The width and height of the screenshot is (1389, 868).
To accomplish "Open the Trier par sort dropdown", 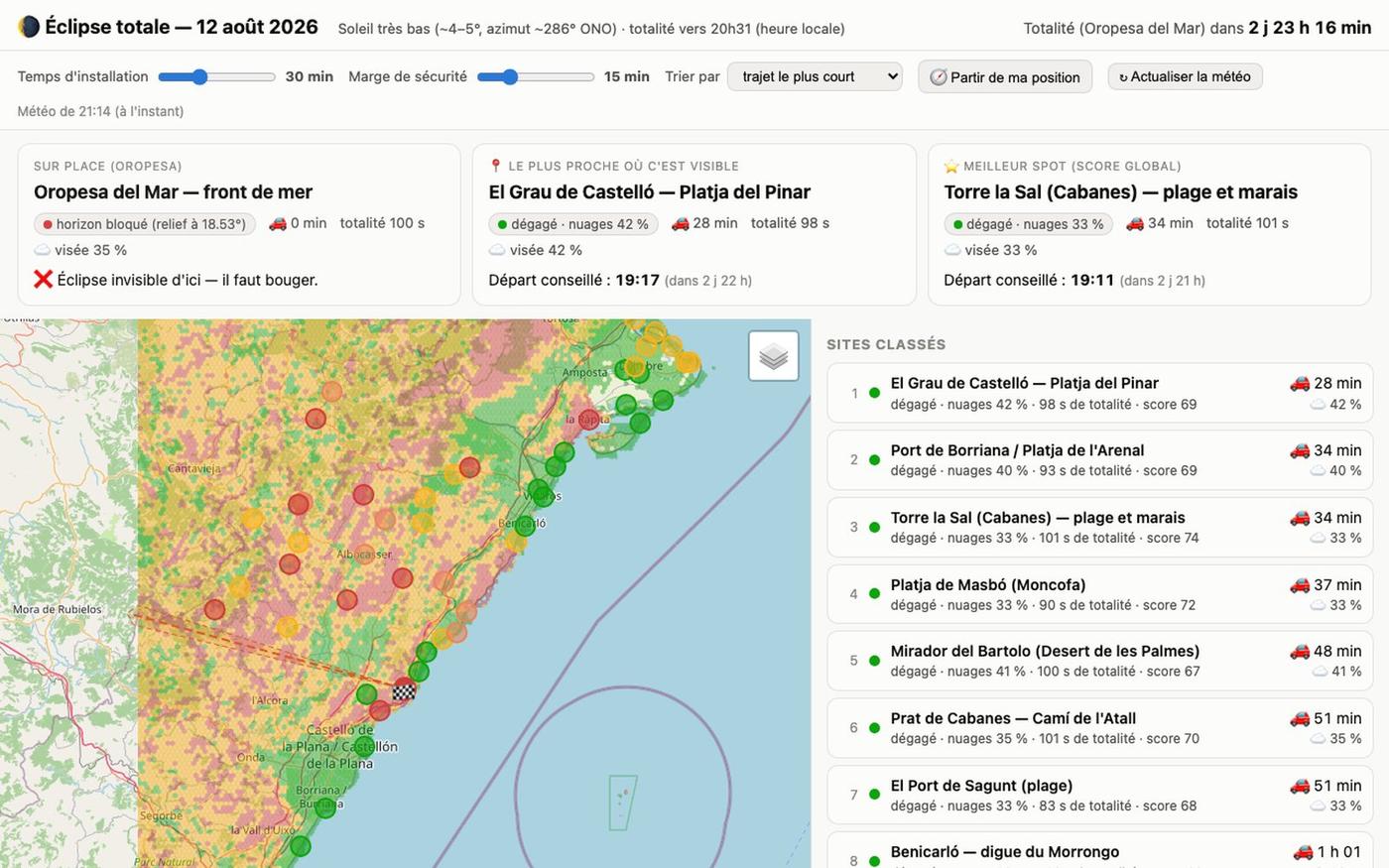I will [815, 76].
